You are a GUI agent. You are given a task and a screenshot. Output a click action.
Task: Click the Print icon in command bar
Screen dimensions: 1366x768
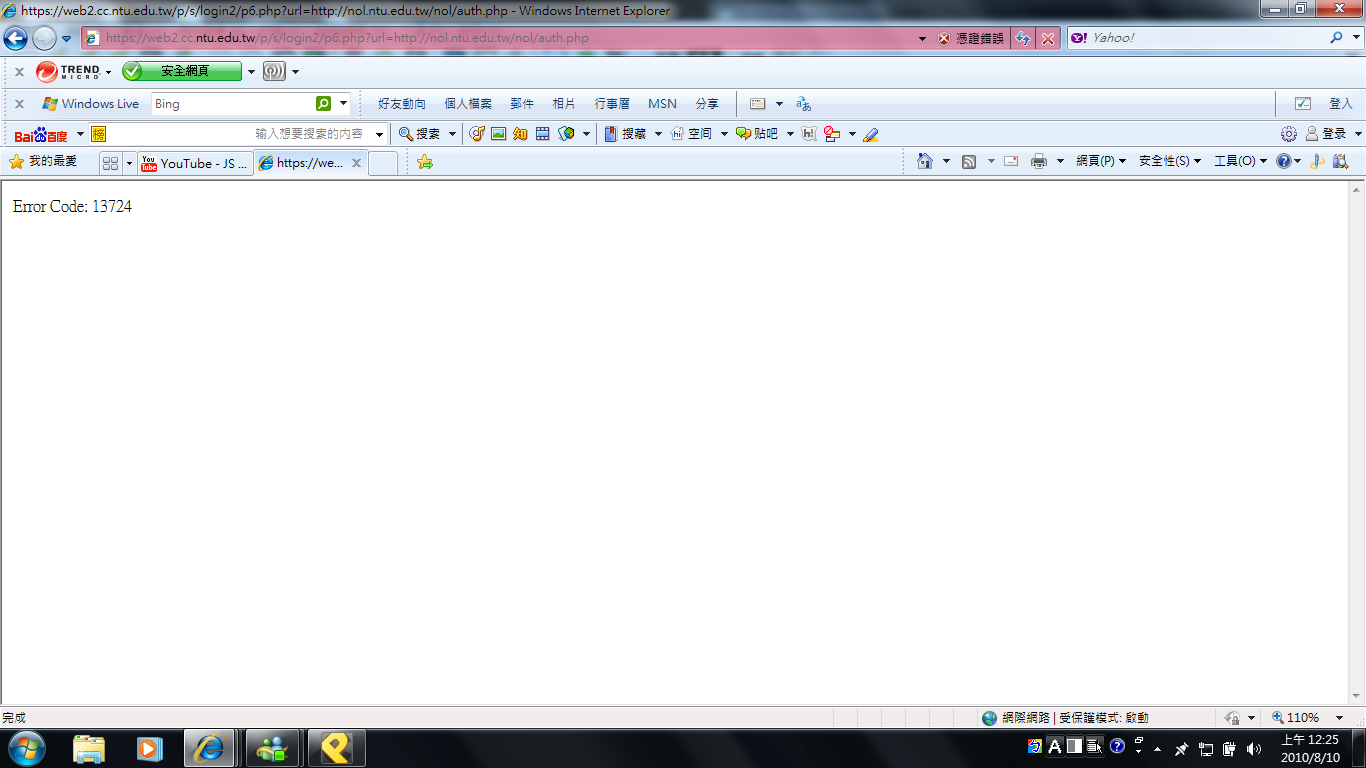1039,161
